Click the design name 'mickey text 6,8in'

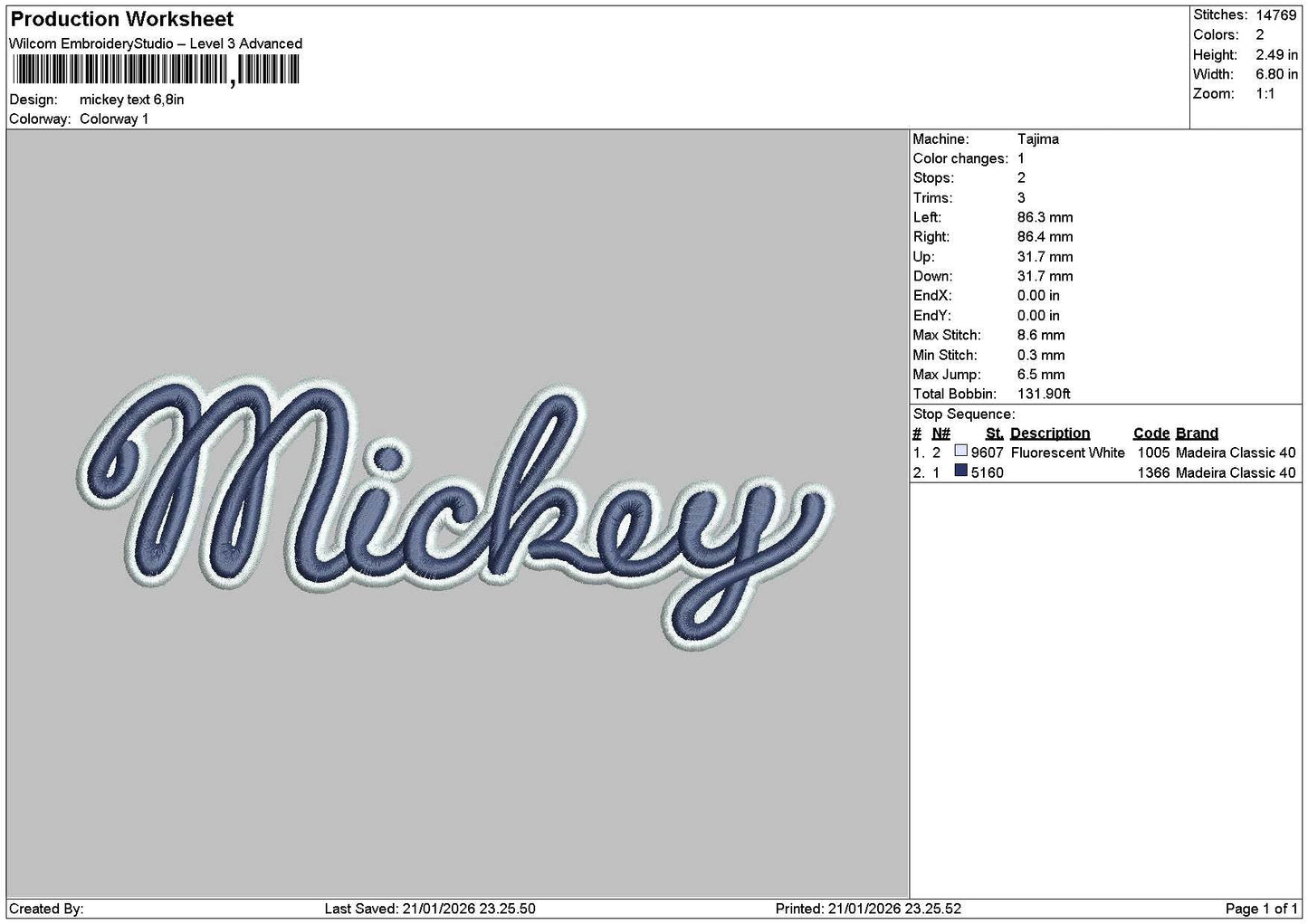(x=131, y=100)
